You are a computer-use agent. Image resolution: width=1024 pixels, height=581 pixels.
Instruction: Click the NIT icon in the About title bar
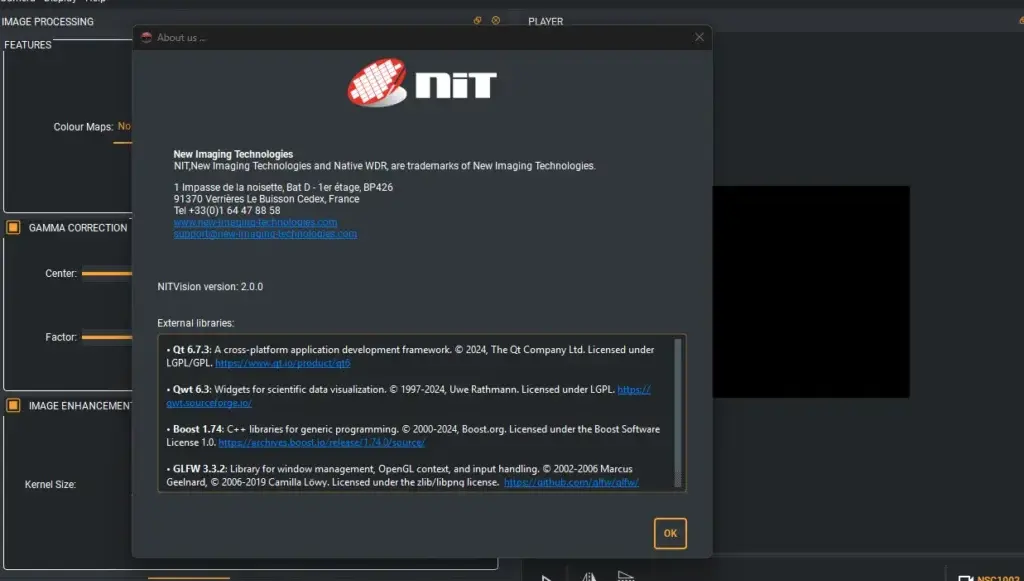coord(146,37)
